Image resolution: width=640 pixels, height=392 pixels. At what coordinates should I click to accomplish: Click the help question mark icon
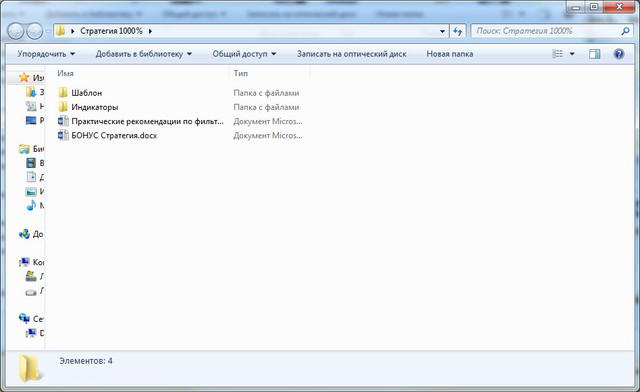tap(618, 54)
